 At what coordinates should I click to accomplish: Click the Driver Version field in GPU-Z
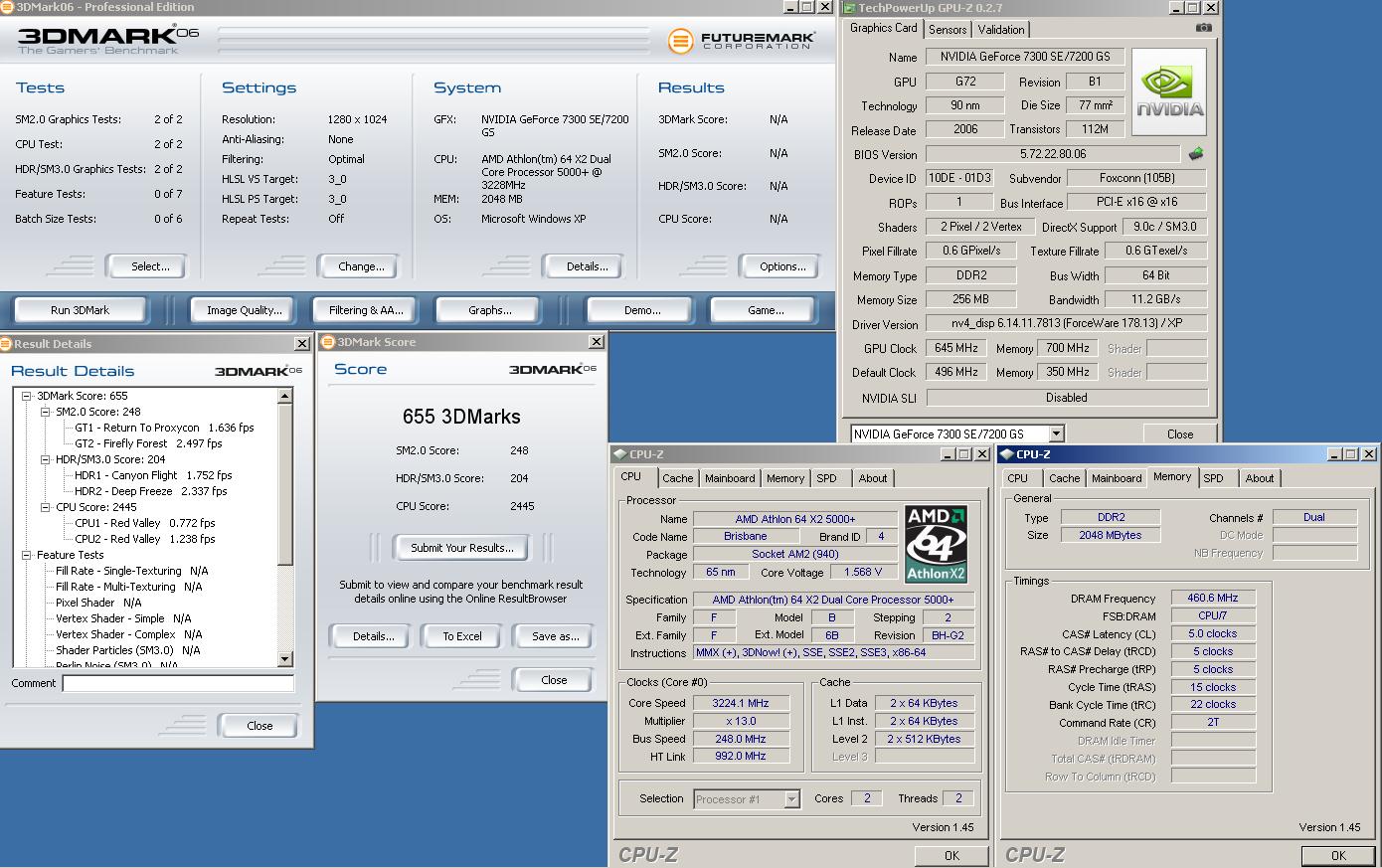[x=1067, y=323]
